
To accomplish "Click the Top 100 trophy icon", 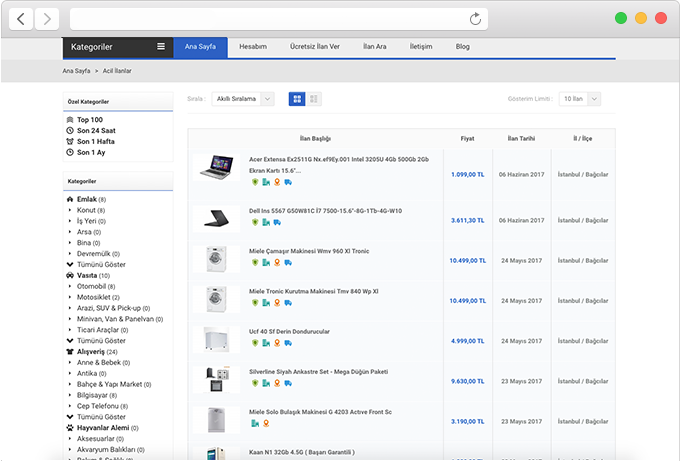I will [x=70, y=120].
